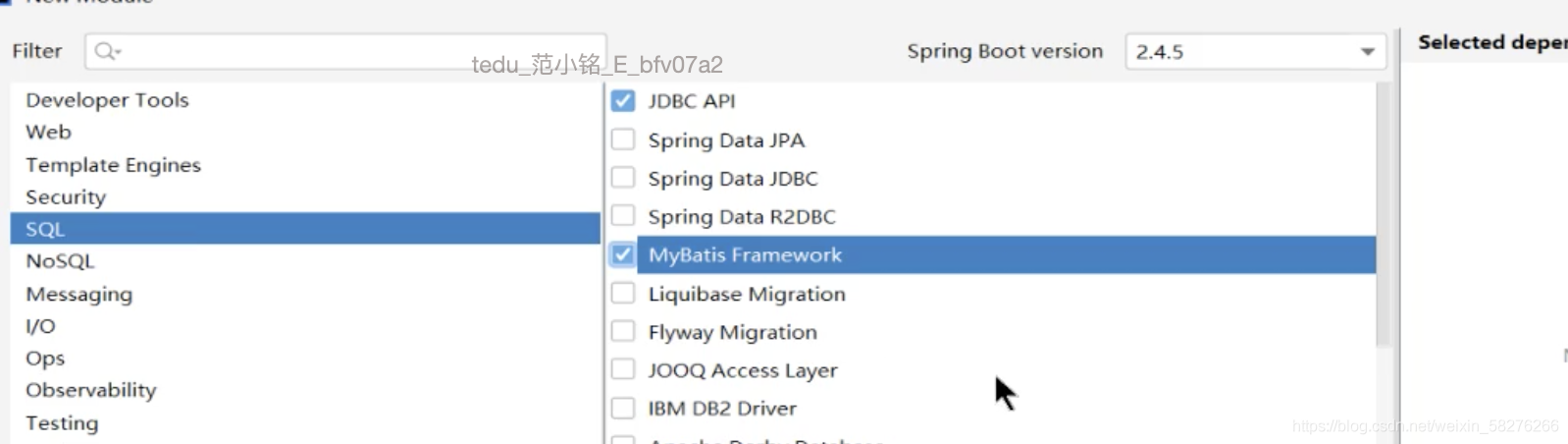1568x444 pixels.
Task: Open the Spring Boot version dropdown
Action: point(1256,51)
